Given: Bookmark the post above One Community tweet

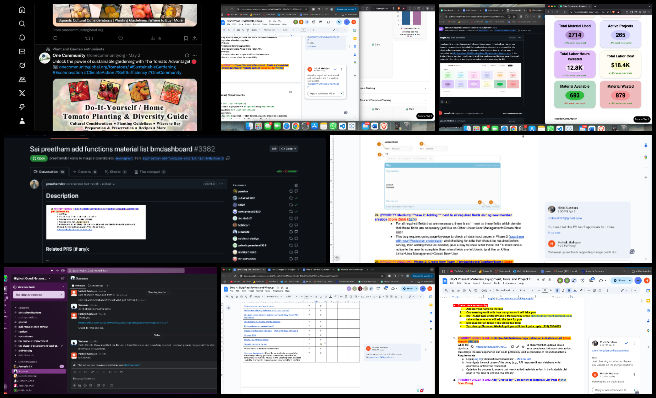Looking at the screenshot, I should (x=185, y=38).
